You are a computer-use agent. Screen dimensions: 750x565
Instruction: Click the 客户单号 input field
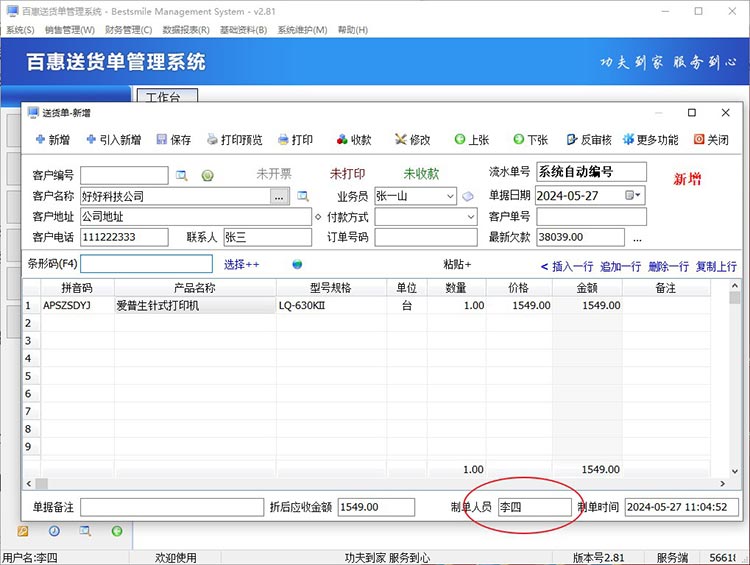(x=592, y=217)
